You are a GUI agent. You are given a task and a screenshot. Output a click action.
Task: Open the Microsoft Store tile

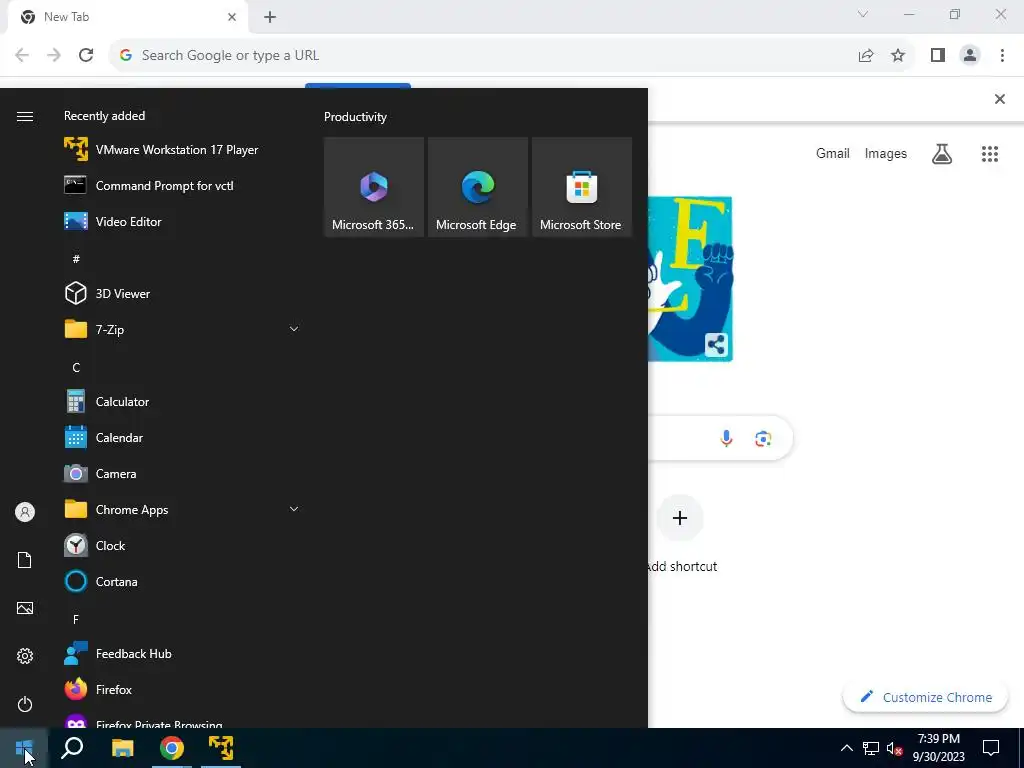581,187
